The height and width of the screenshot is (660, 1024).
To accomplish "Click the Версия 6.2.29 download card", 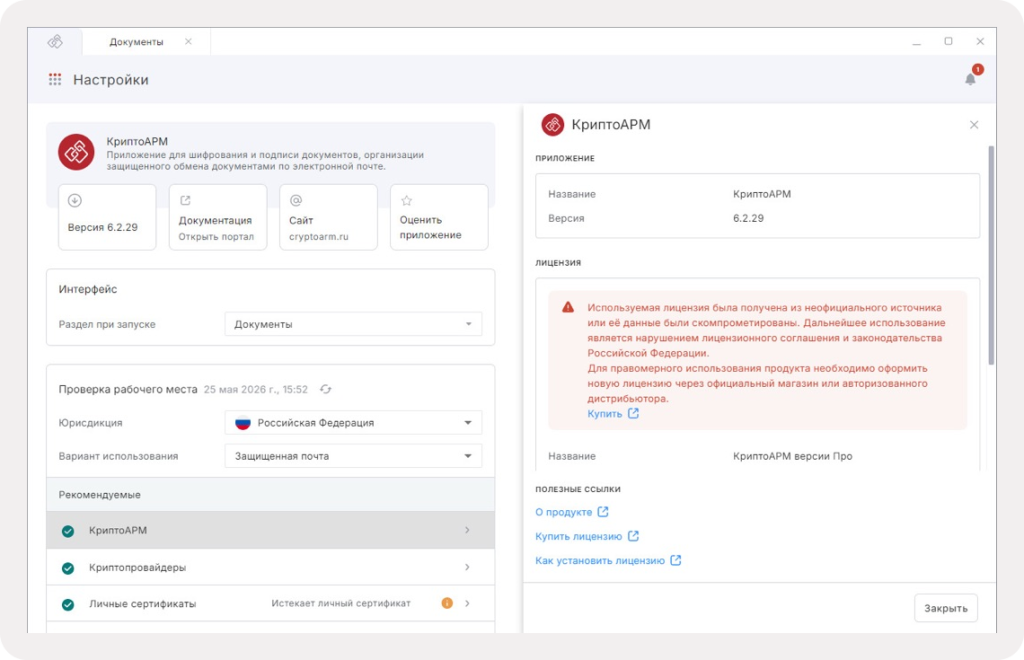I will [107, 217].
